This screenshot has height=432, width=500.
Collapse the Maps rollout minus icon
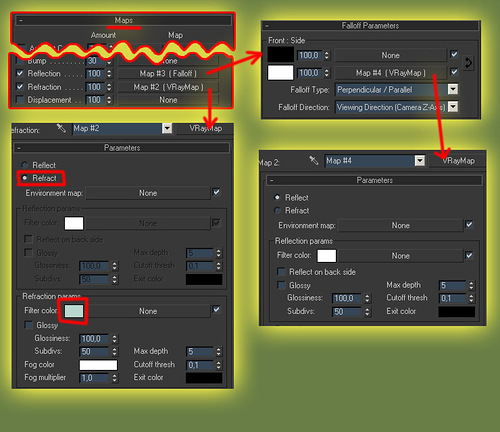21,20
